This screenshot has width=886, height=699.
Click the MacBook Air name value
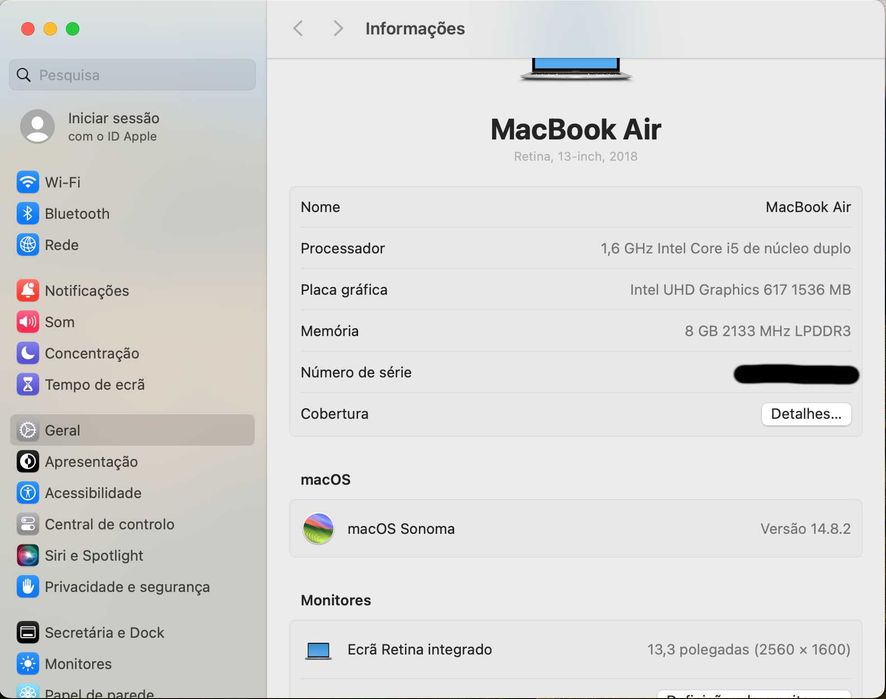(808, 207)
